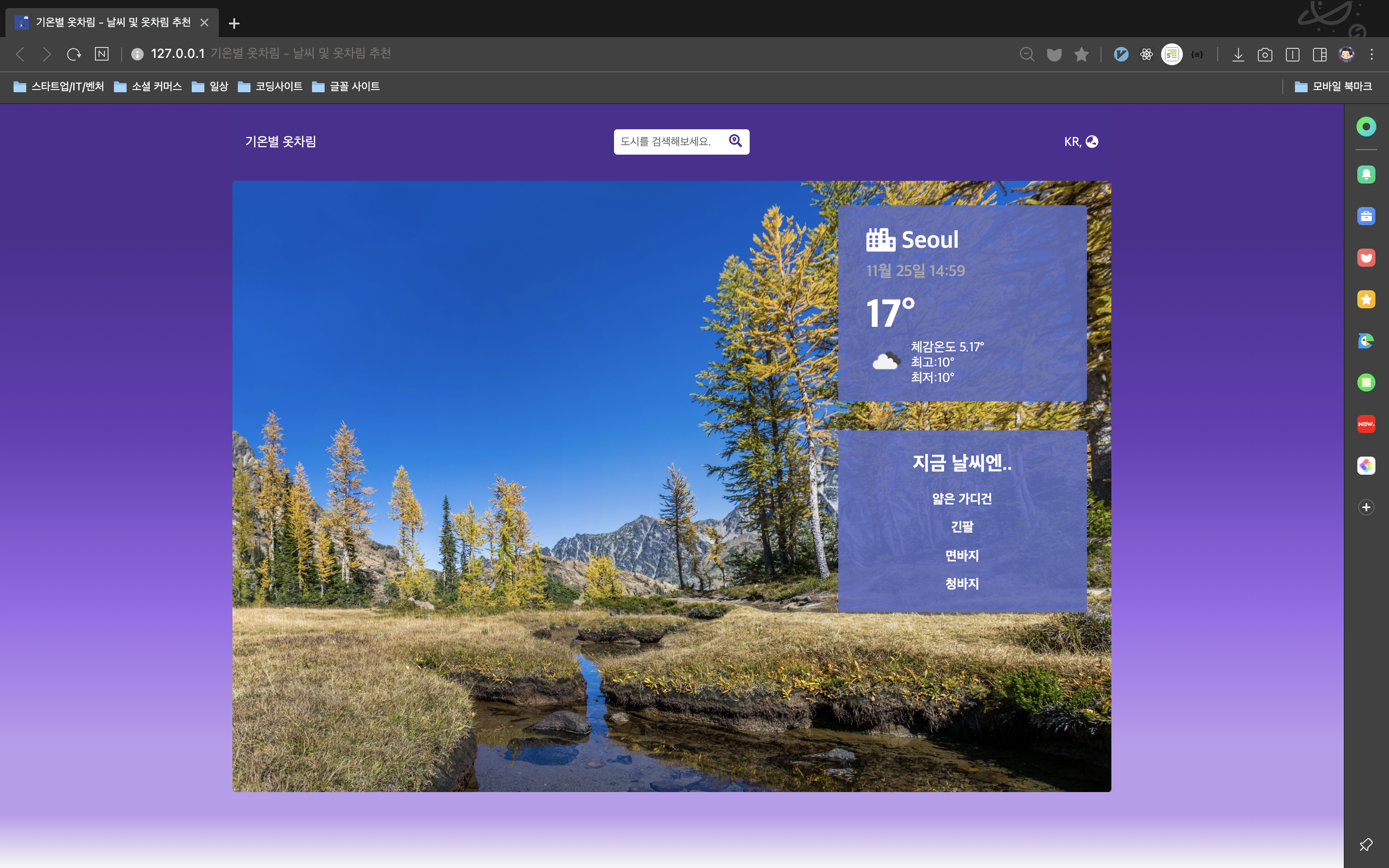The width and height of the screenshot is (1389, 868).
Task: Toggle the sidebar pin icon at bottom
Action: click(1365, 844)
